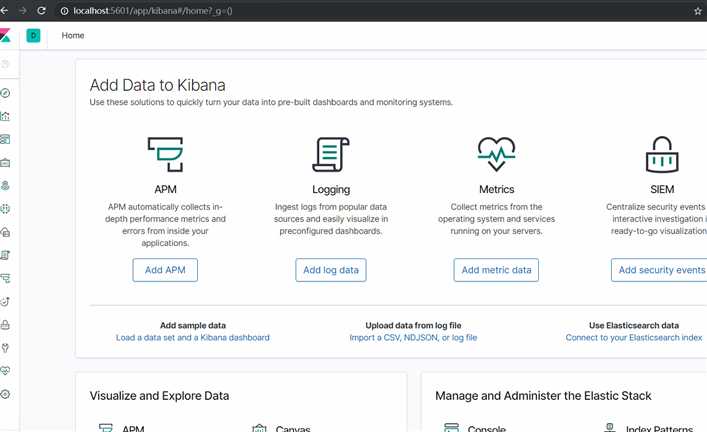Click the Kibana logo in the header
Screen dimensions: 707x432
[x=5, y=35]
